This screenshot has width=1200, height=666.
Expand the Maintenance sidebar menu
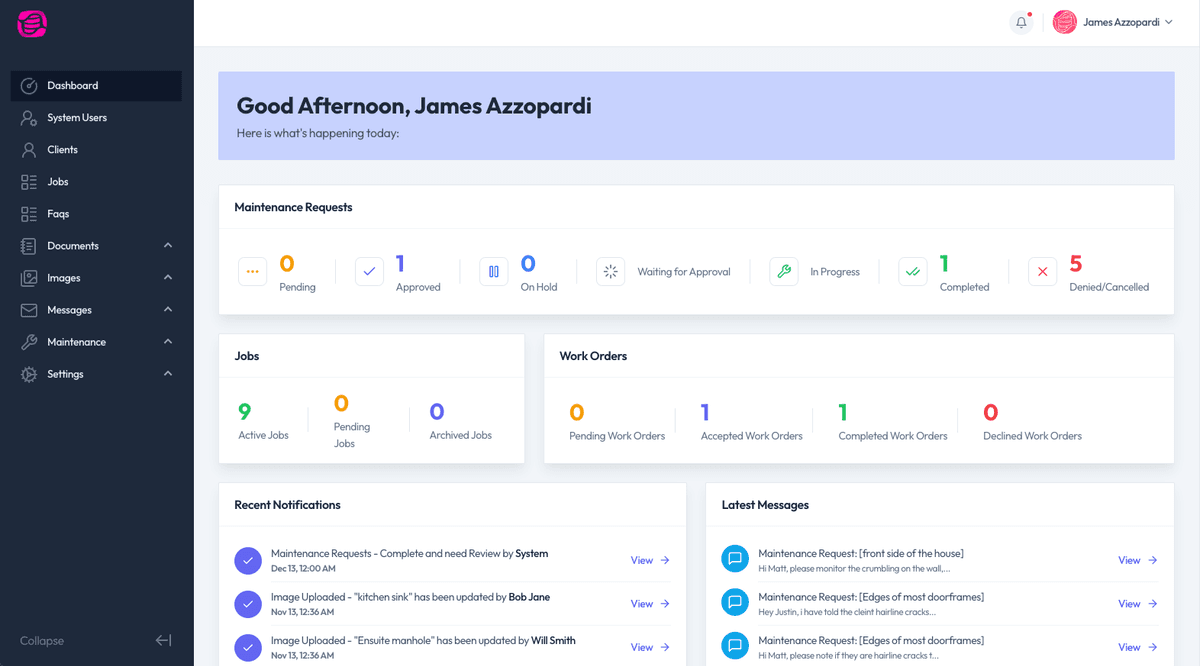pyautogui.click(x=168, y=342)
